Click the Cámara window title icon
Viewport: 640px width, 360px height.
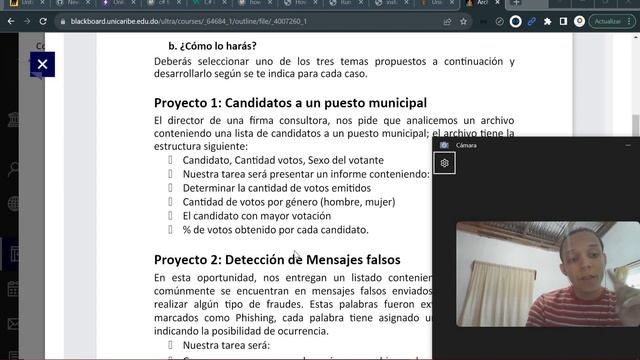click(444, 145)
